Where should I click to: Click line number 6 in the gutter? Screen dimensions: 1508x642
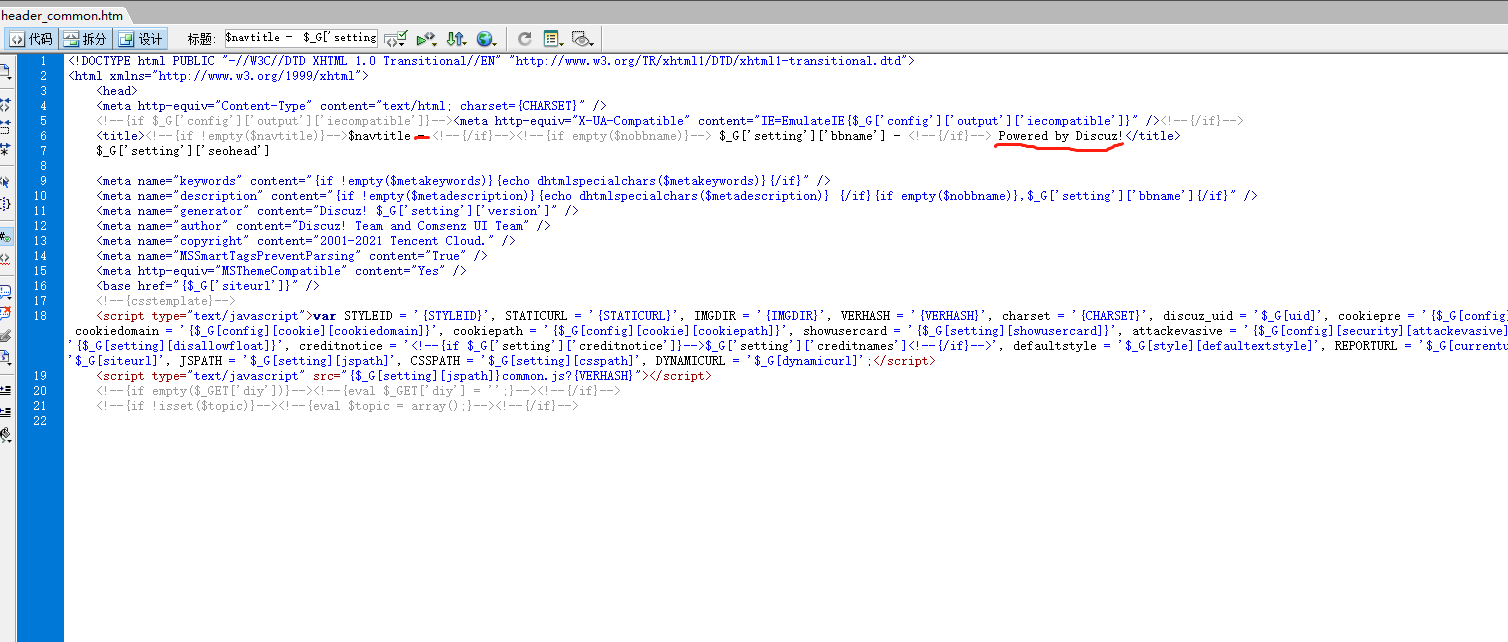click(x=43, y=136)
